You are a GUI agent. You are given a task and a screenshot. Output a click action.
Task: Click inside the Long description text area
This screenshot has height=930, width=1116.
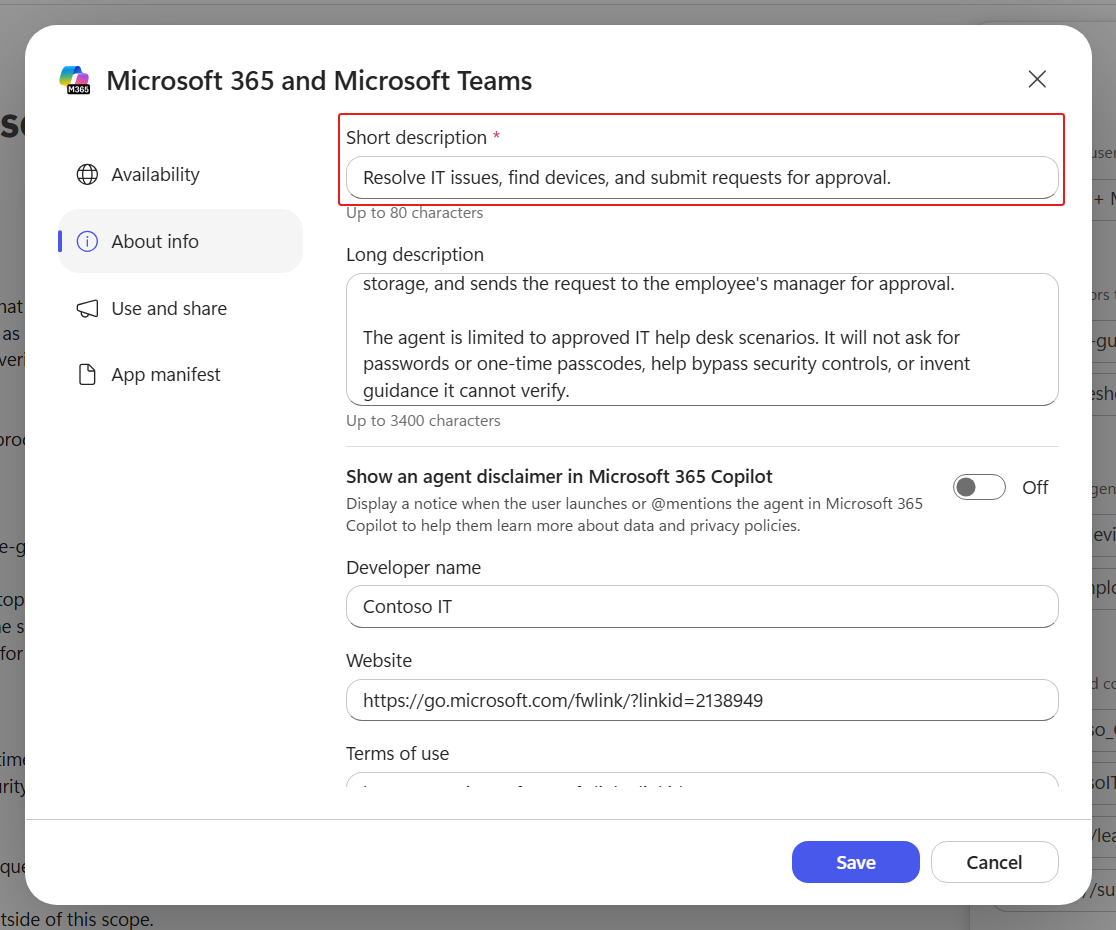point(702,339)
